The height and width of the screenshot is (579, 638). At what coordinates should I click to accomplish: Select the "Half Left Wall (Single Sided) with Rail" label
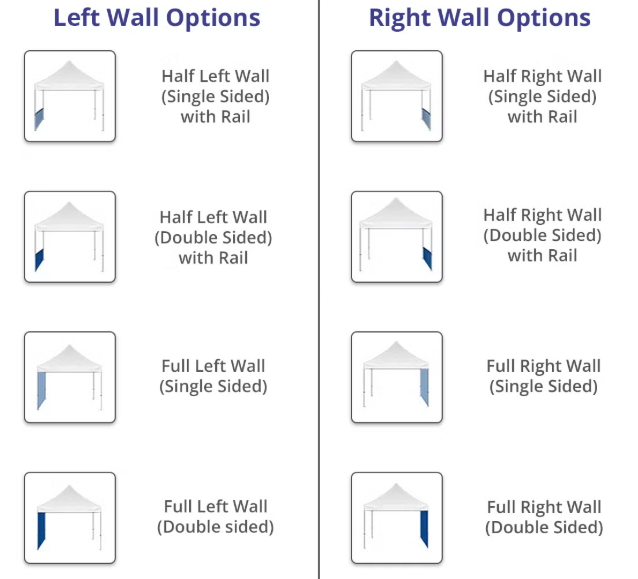[215, 96]
